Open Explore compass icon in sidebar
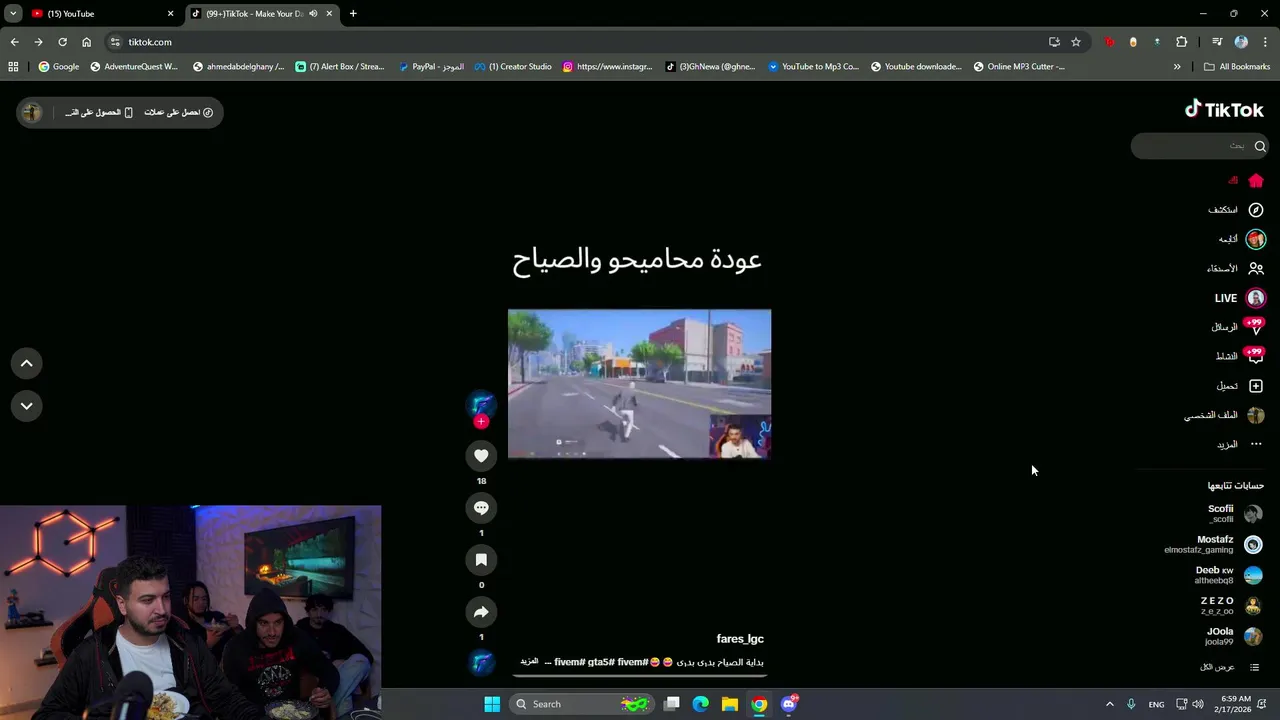Screen dimensions: 1280x720 point(1256,210)
